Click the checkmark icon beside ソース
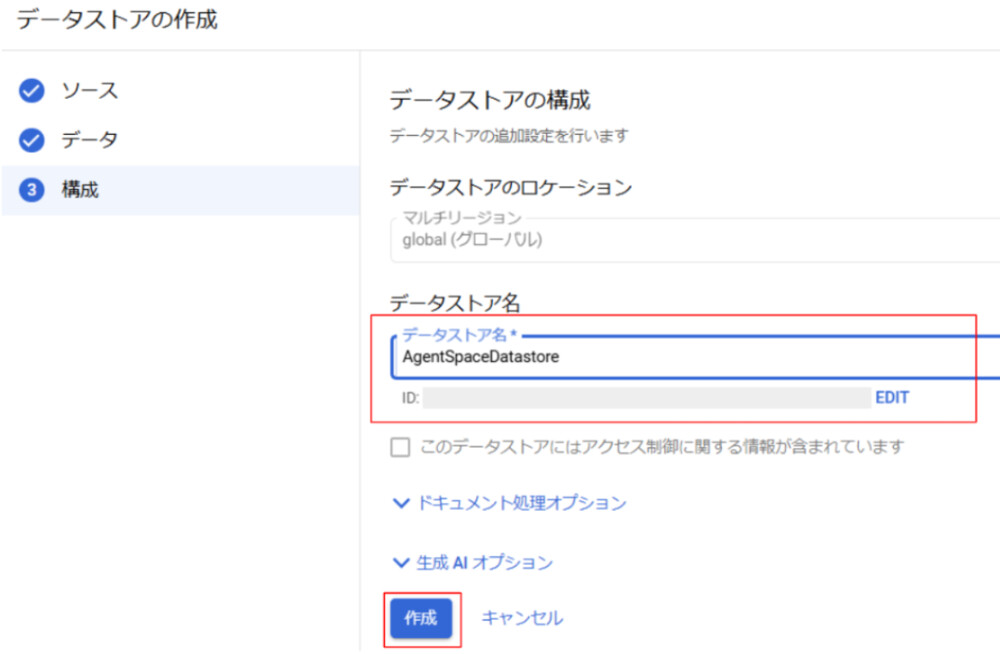This screenshot has height=654, width=1000. pyautogui.click(x=32, y=92)
